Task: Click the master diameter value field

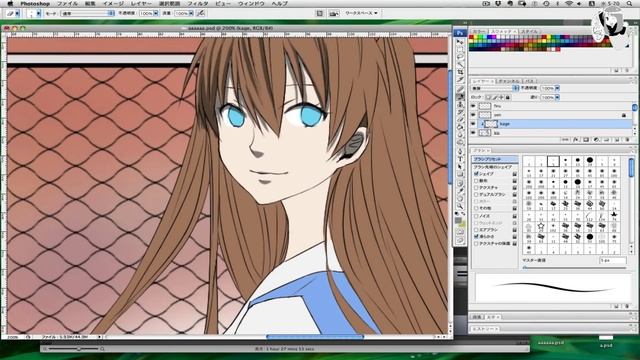Action: pyautogui.click(x=612, y=260)
